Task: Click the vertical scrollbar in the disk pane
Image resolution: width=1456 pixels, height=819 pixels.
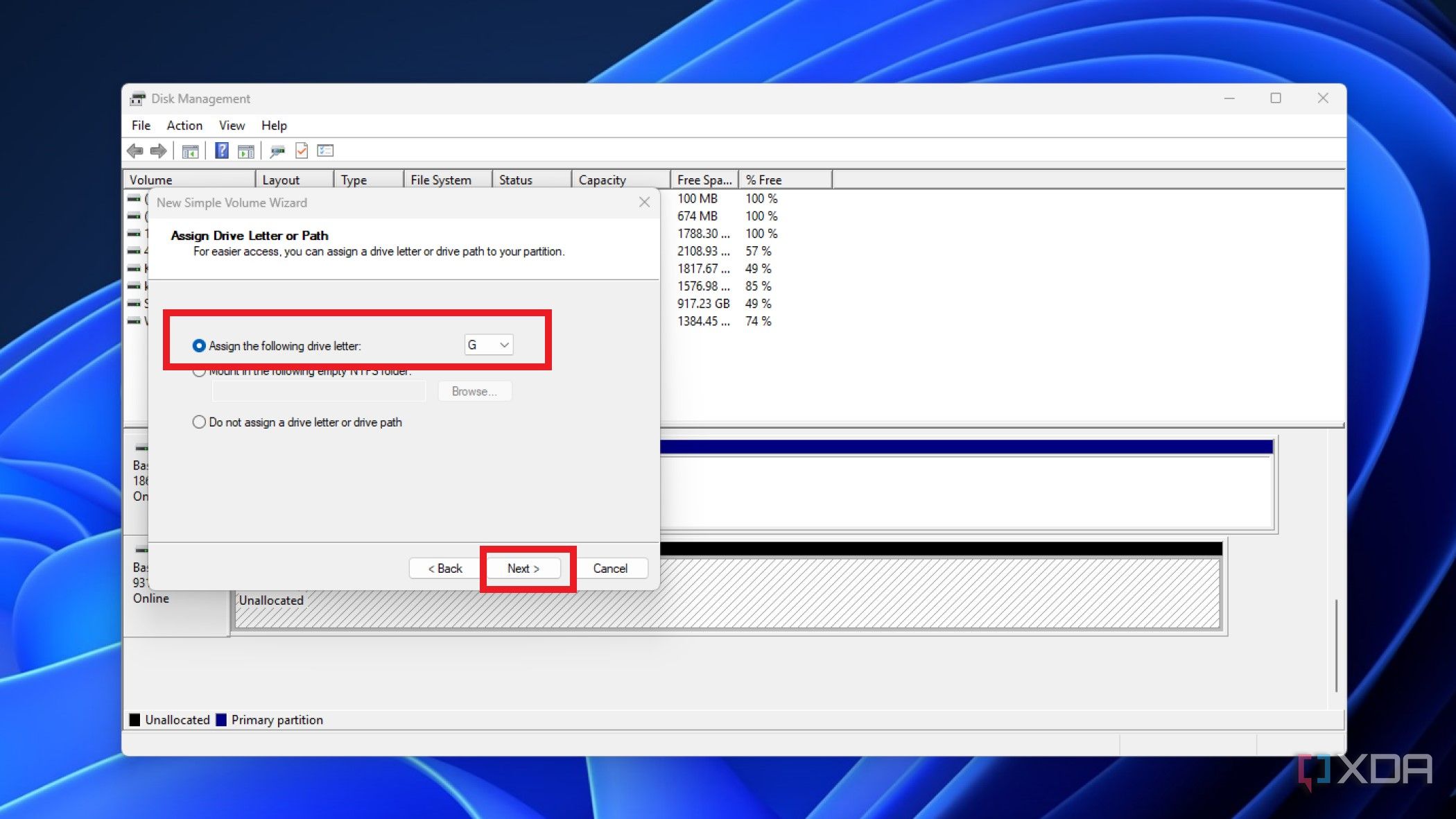Action: (x=1336, y=645)
